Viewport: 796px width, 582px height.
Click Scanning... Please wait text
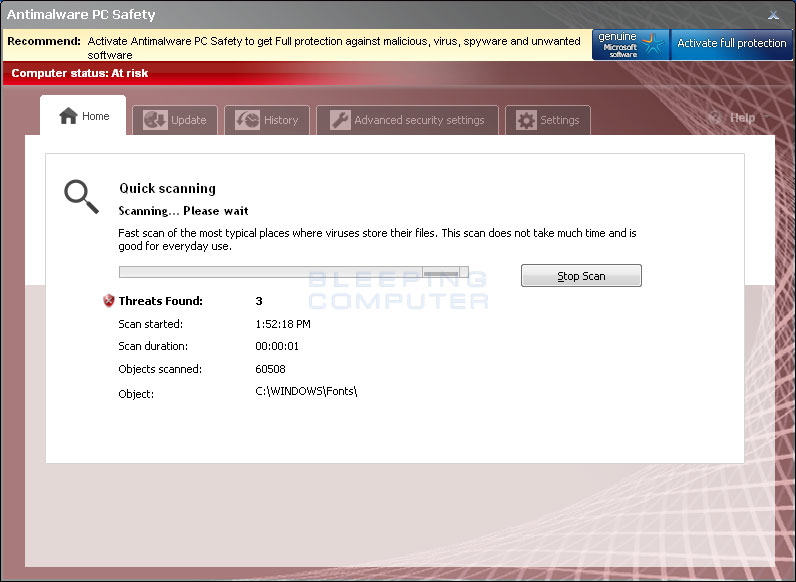183,211
